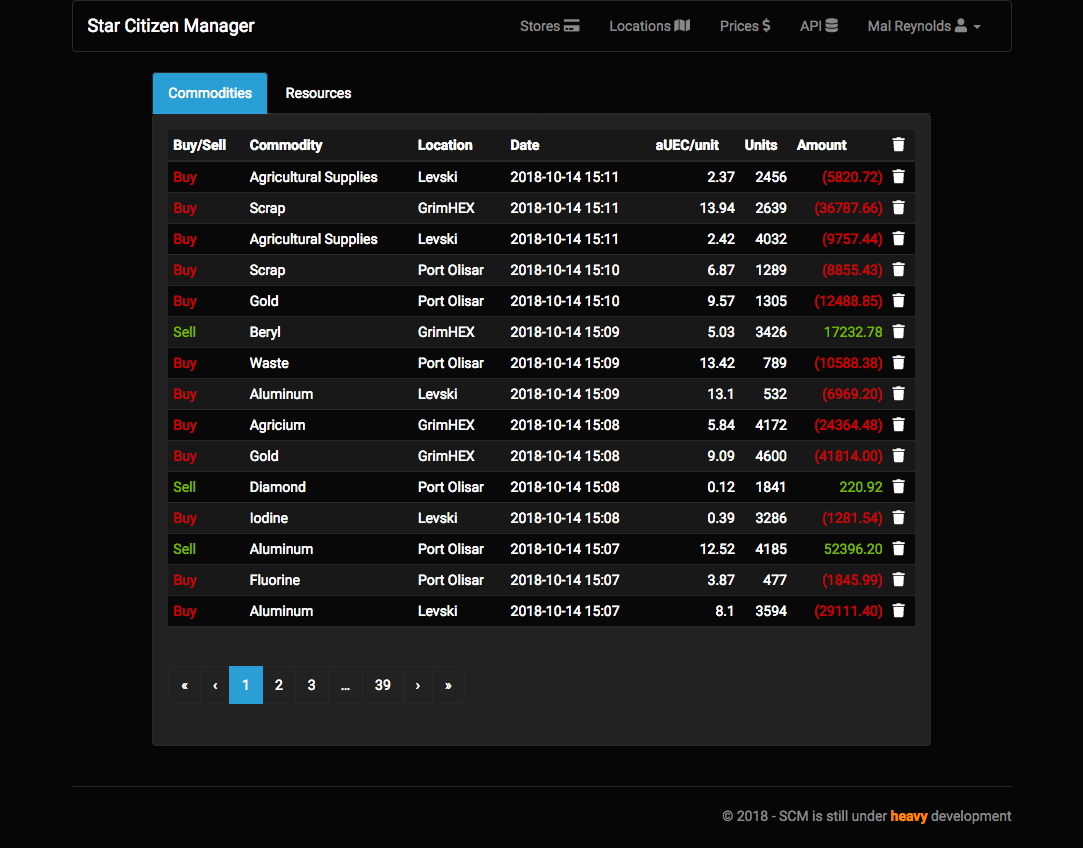
Task: Delete the Gold GrimHEX transaction
Action: point(898,456)
